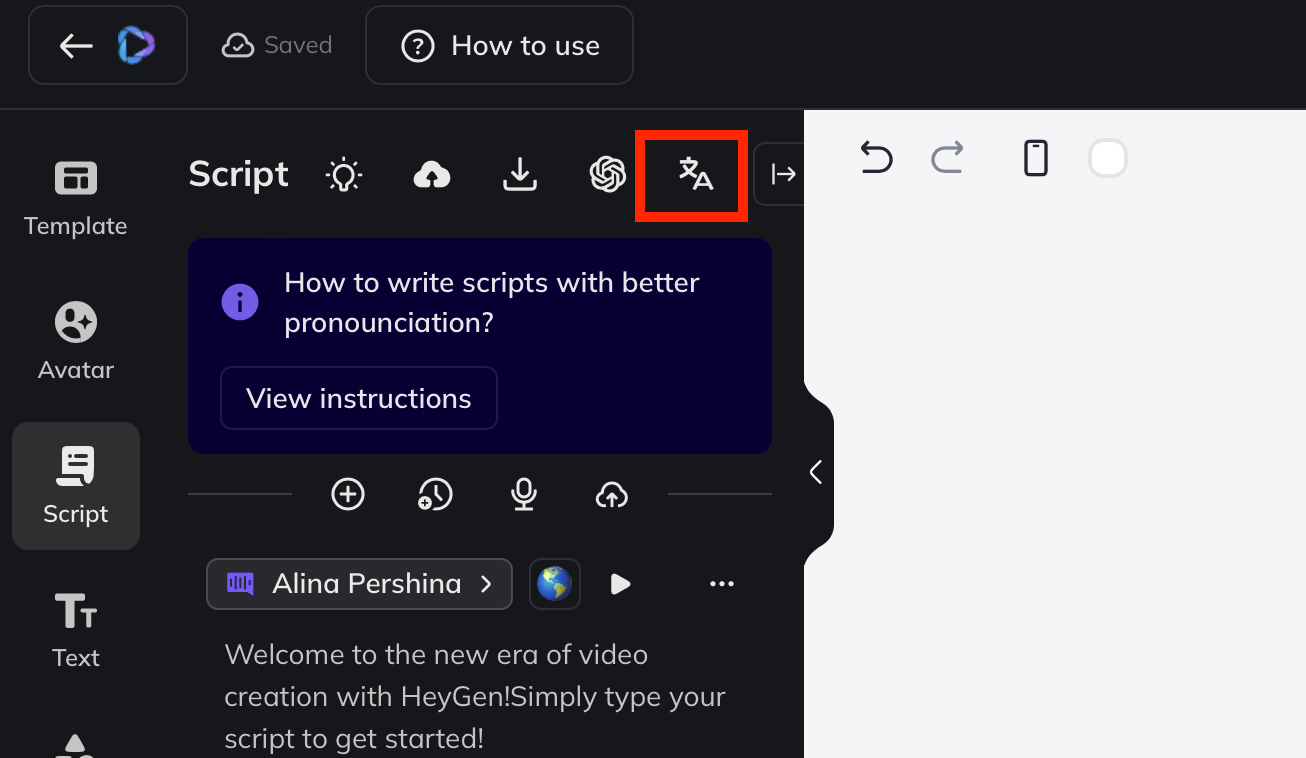Play the script audio preview
The image size is (1306, 758).
tap(620, 584)
